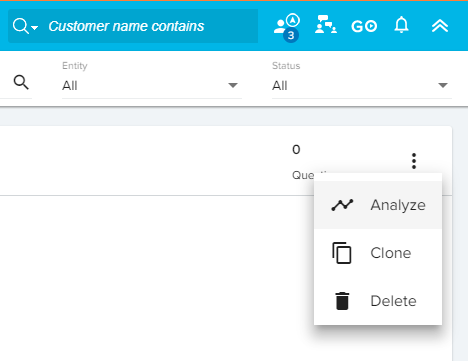Click the black magnifier search icon
This screenshot has height=361, width=468.
tap(21, 82)
